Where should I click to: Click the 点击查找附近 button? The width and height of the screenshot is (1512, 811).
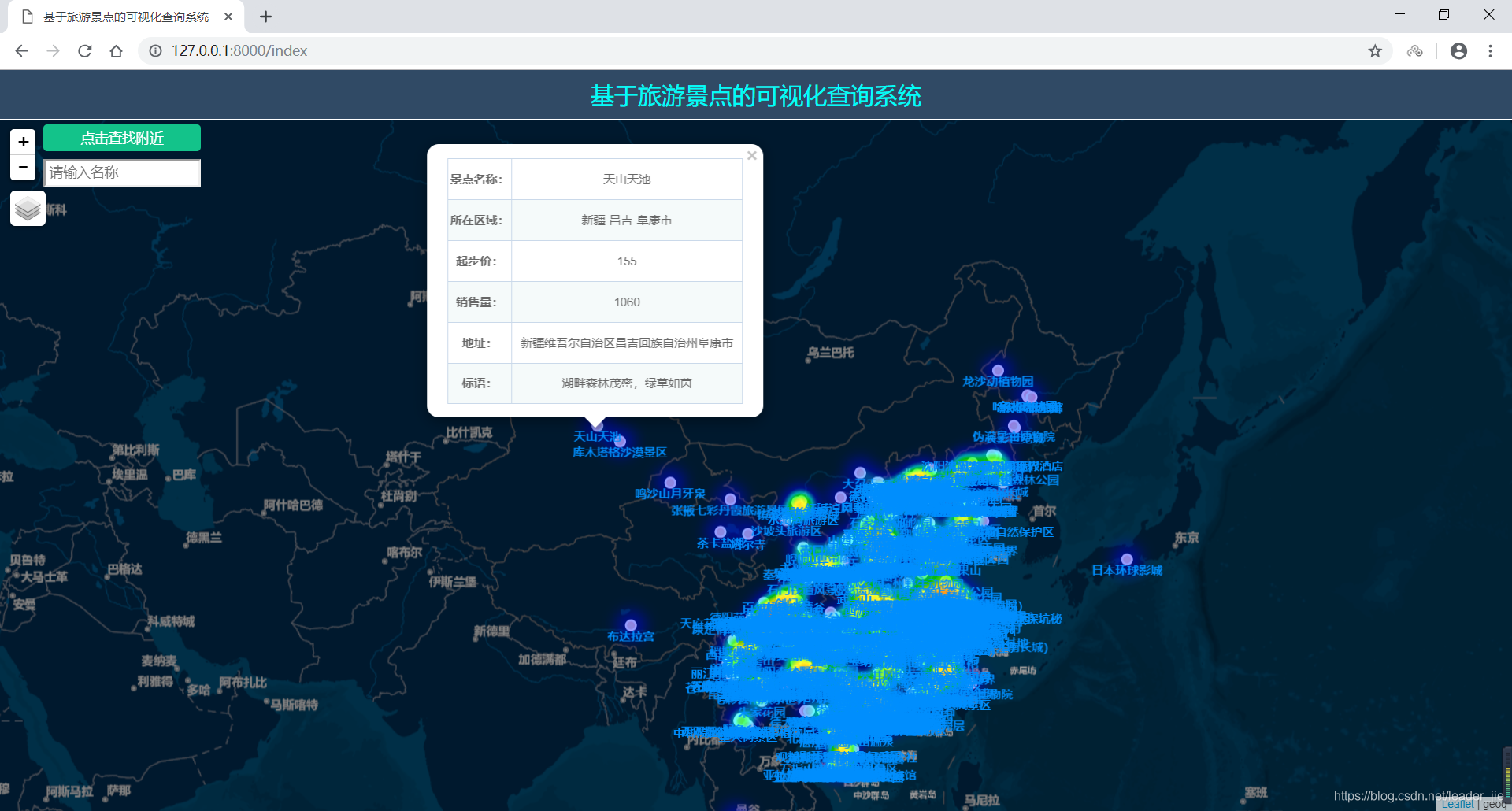[x=122, y=138]
